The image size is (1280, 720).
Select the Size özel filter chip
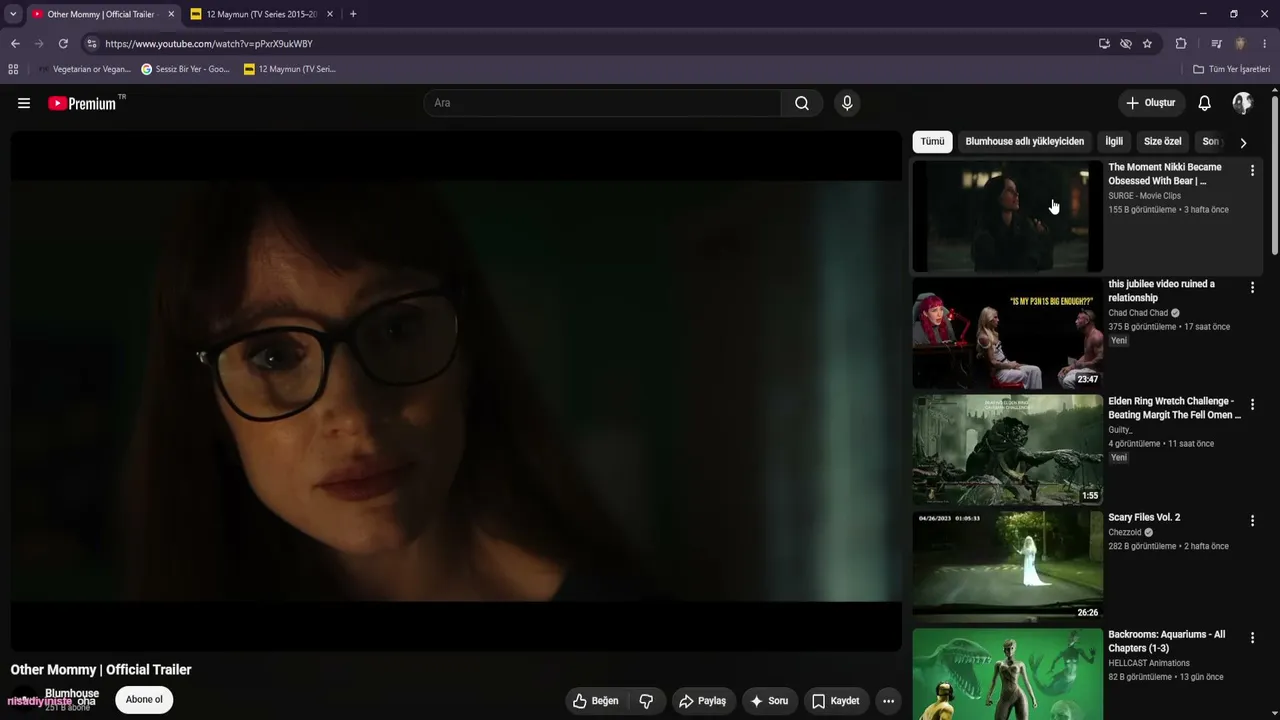(1163, 142)
